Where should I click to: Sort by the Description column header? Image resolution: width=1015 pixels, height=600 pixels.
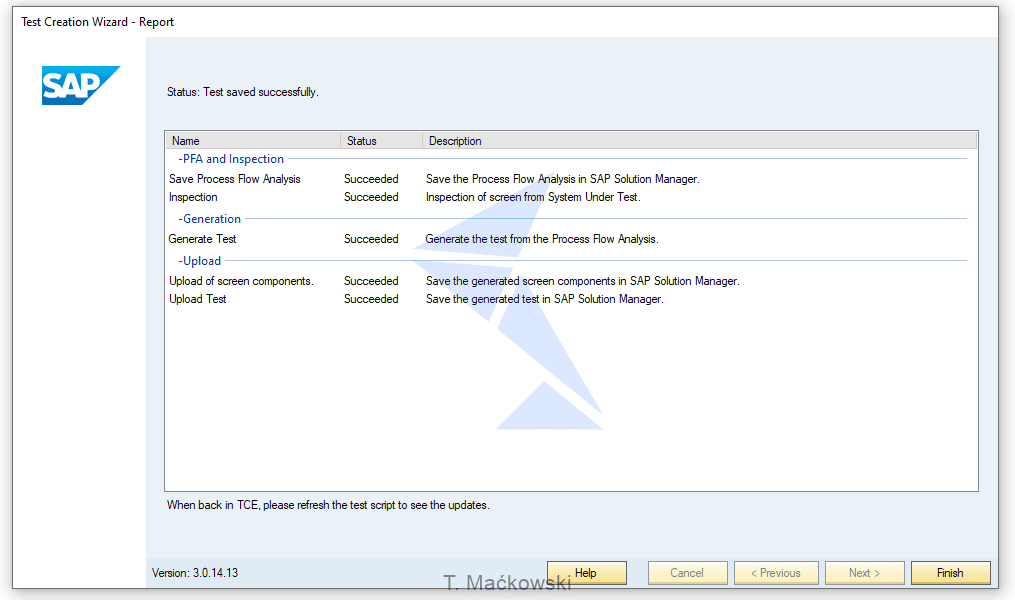tap(699, 140)
